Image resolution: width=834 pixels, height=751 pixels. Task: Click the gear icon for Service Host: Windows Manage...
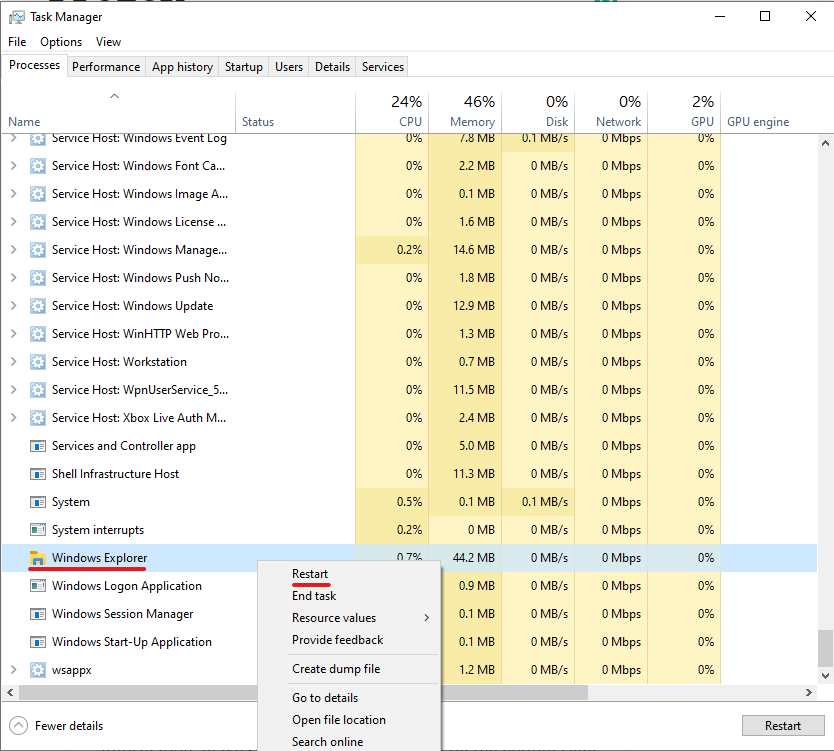37,250
